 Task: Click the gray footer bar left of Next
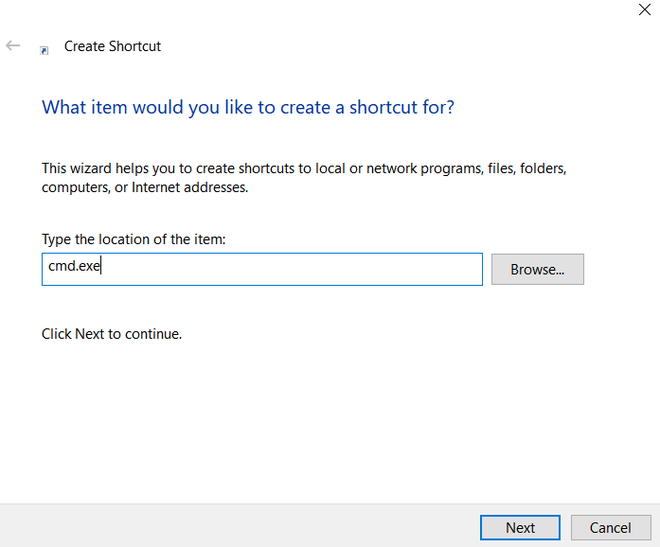[x=240, y=526]
